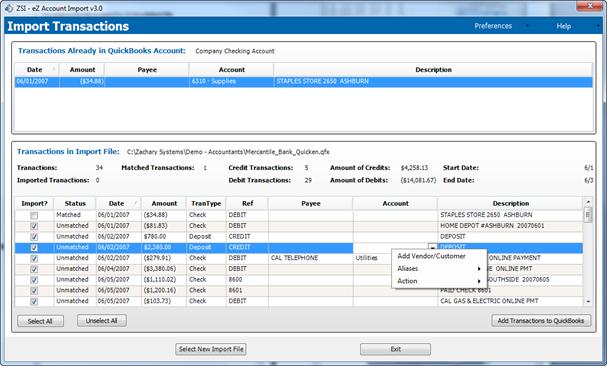Open the Preferences dropdown arrow

point(527,26)
